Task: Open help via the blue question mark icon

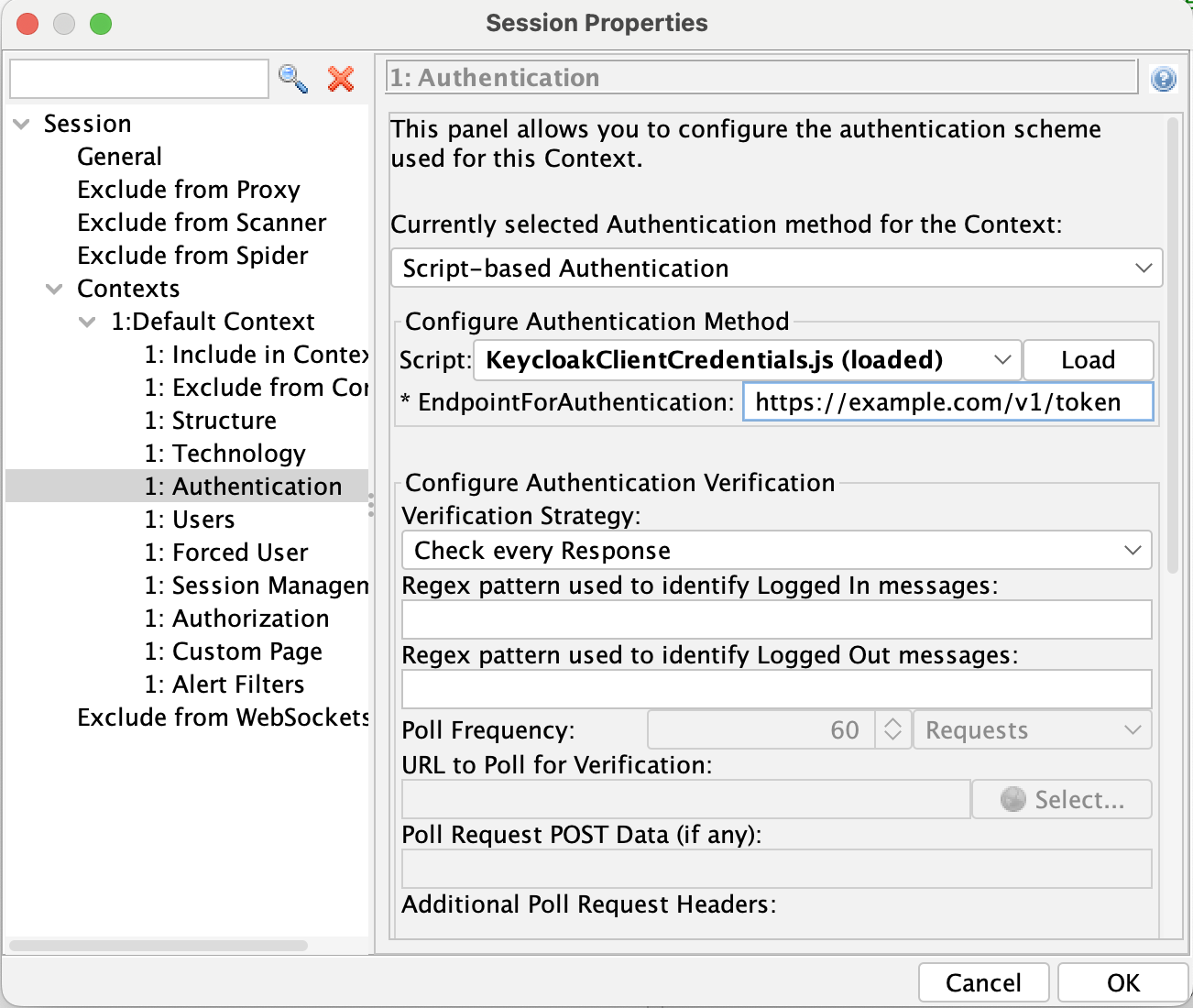Action: click(x=1163, y=79)
